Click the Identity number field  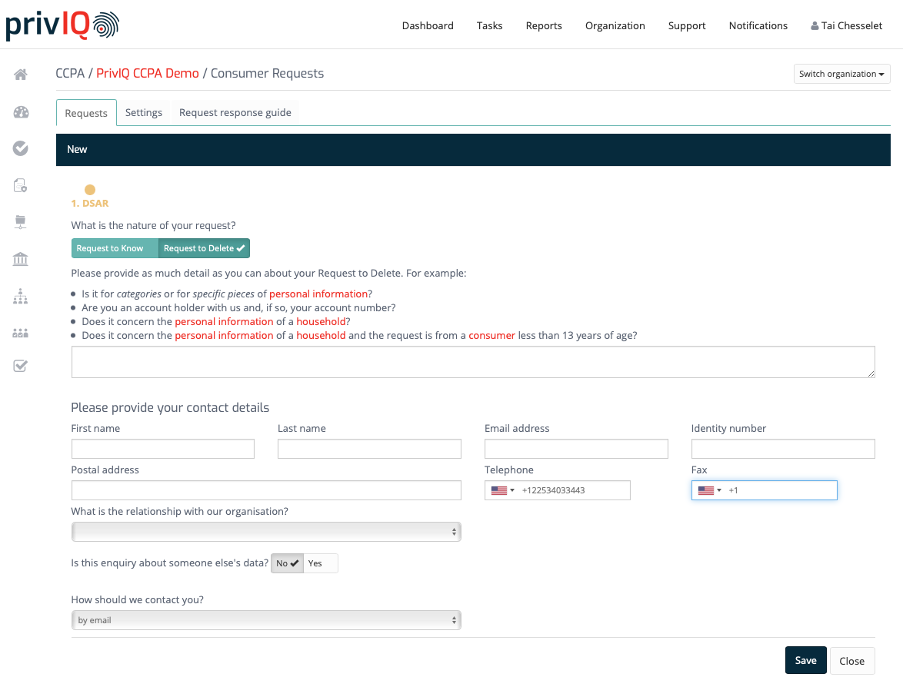click(x=783, y=449)
